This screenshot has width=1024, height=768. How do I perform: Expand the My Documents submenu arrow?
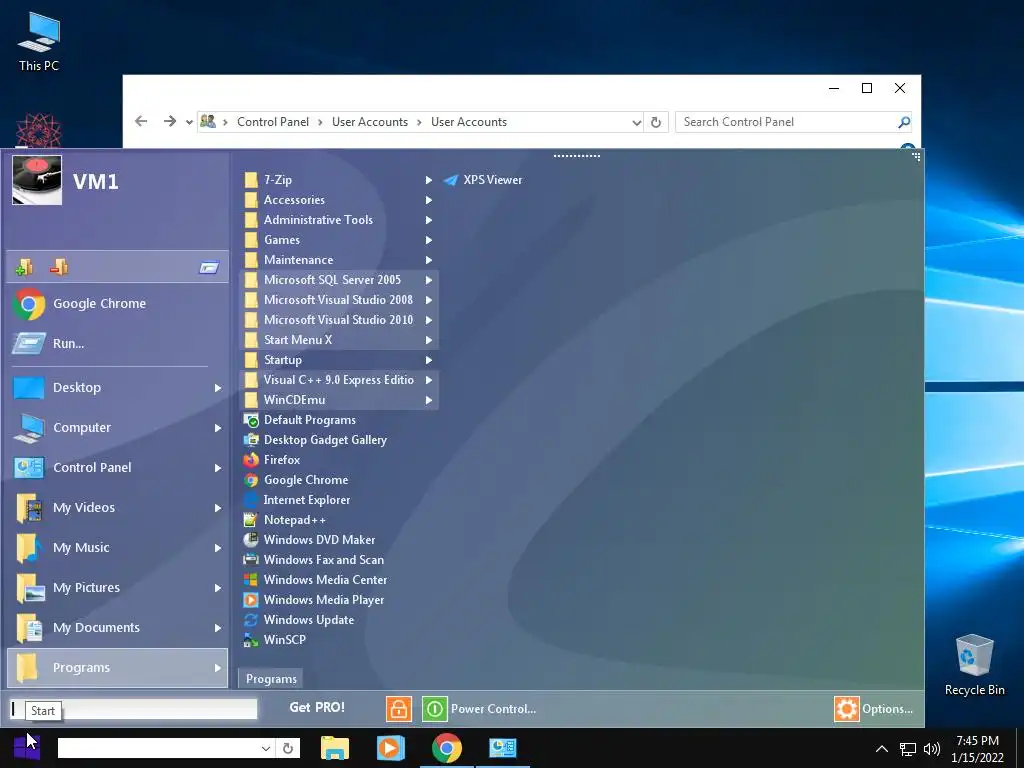[218, 628]
